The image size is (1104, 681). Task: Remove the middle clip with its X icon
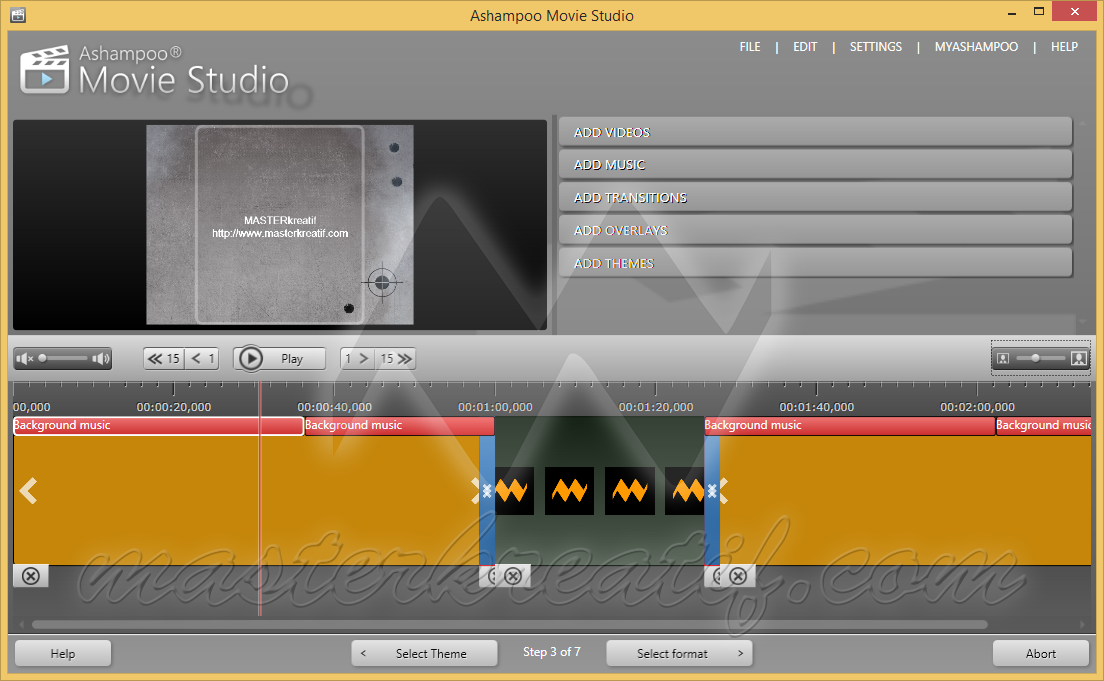coord(513,576)
